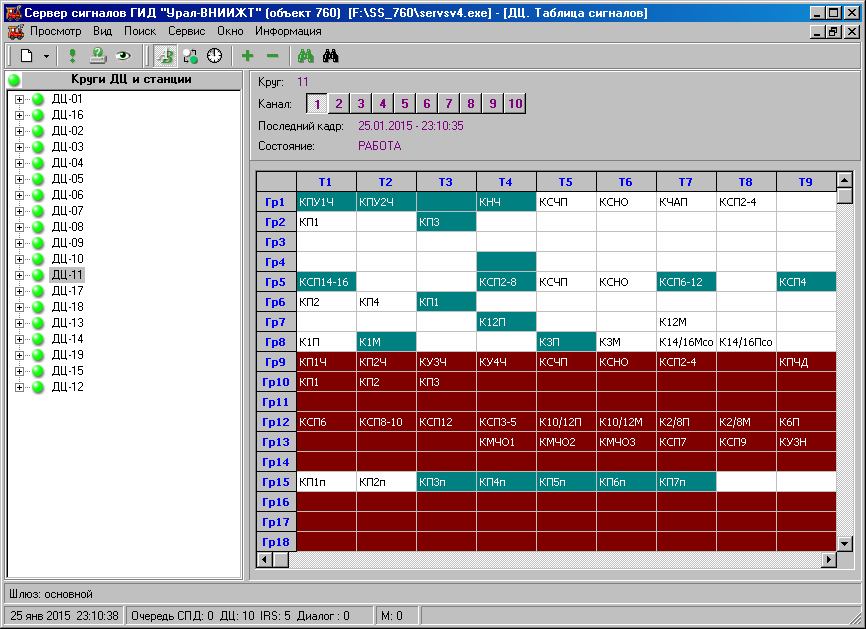Expand the ДЦ-11 tree node
Image resolution: width=866 pixels, height=629 pixels.
(x=19, y=275)
